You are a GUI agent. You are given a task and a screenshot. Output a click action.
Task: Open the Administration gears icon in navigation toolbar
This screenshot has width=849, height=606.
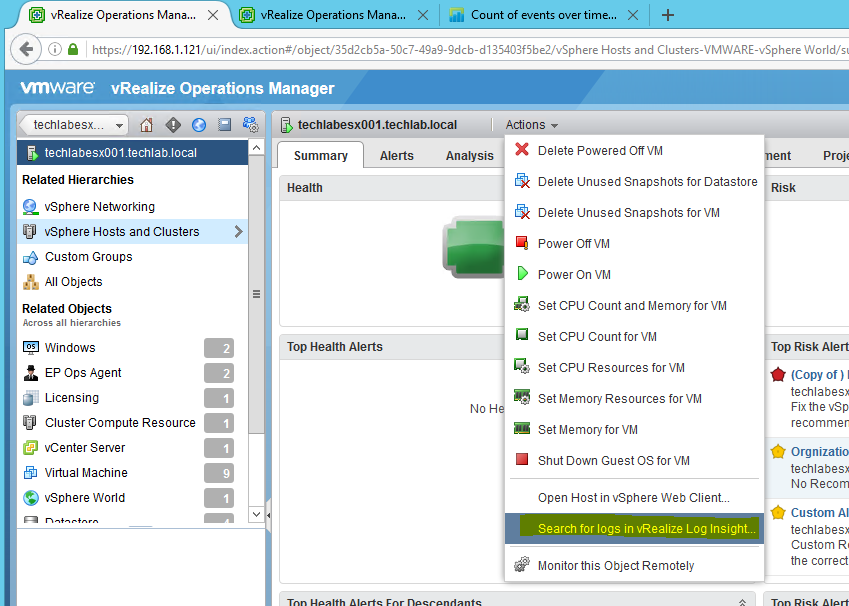click(250, 125)
